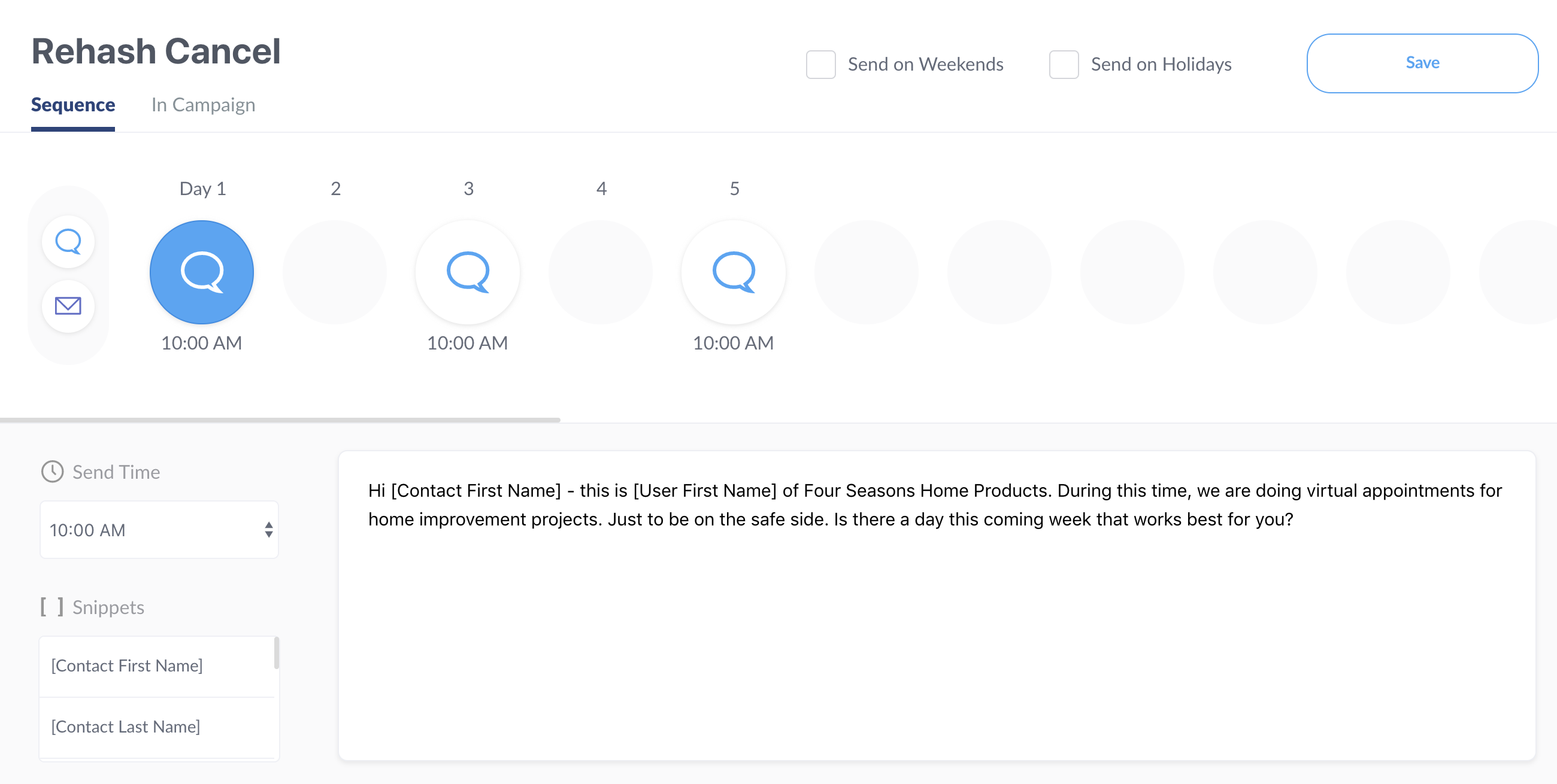The image size is (1557, 784).
Task: Pick the email envelope icon in the side palette
Action: click(x=68, y=306)
